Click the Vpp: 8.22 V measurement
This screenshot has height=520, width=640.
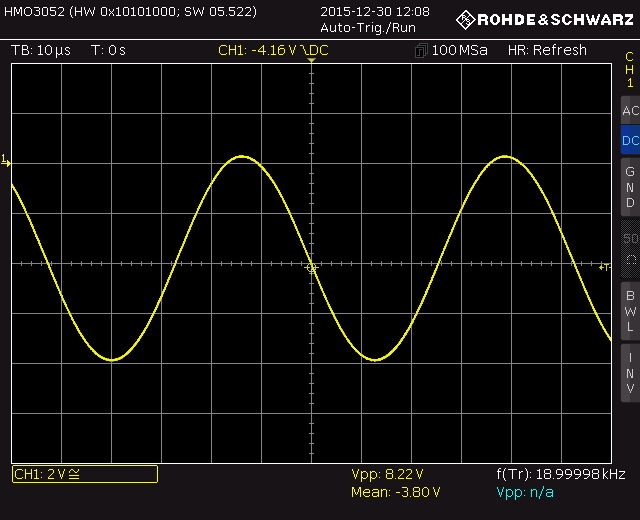[x=387, y=474]
